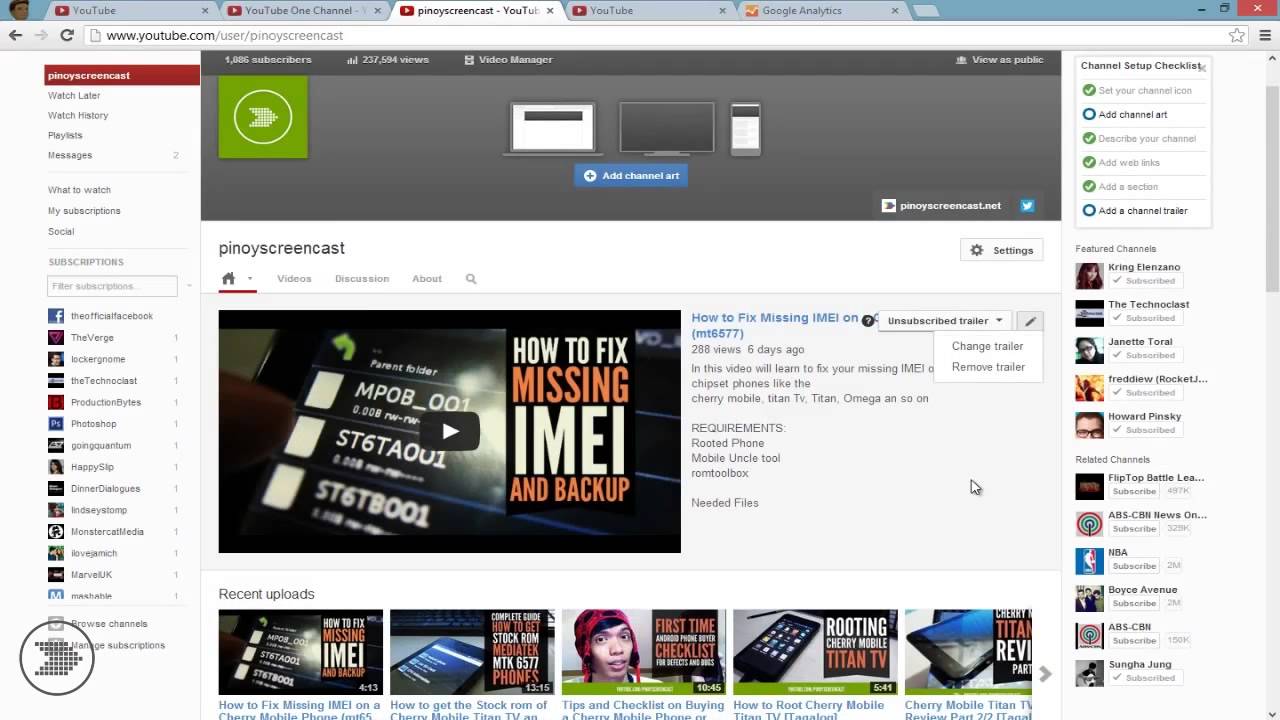
Task: Switch to the Videos tab
Action: (x=294, y=279)
